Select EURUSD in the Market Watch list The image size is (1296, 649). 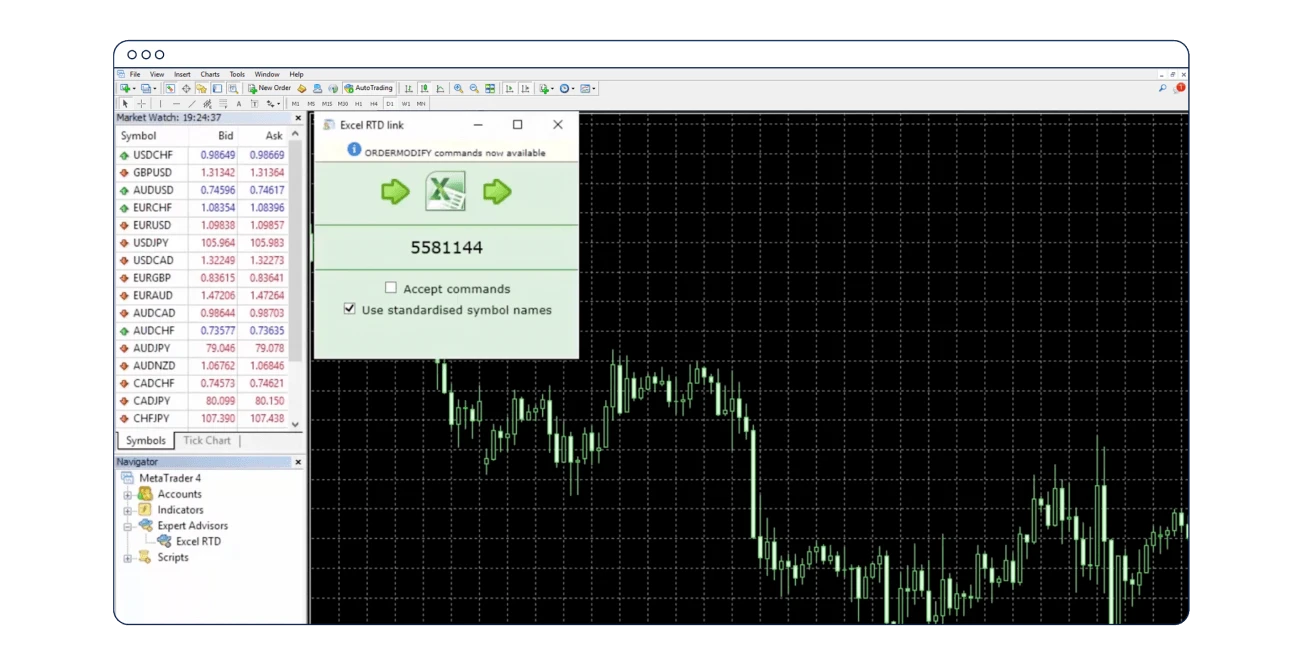pos(150,225)
